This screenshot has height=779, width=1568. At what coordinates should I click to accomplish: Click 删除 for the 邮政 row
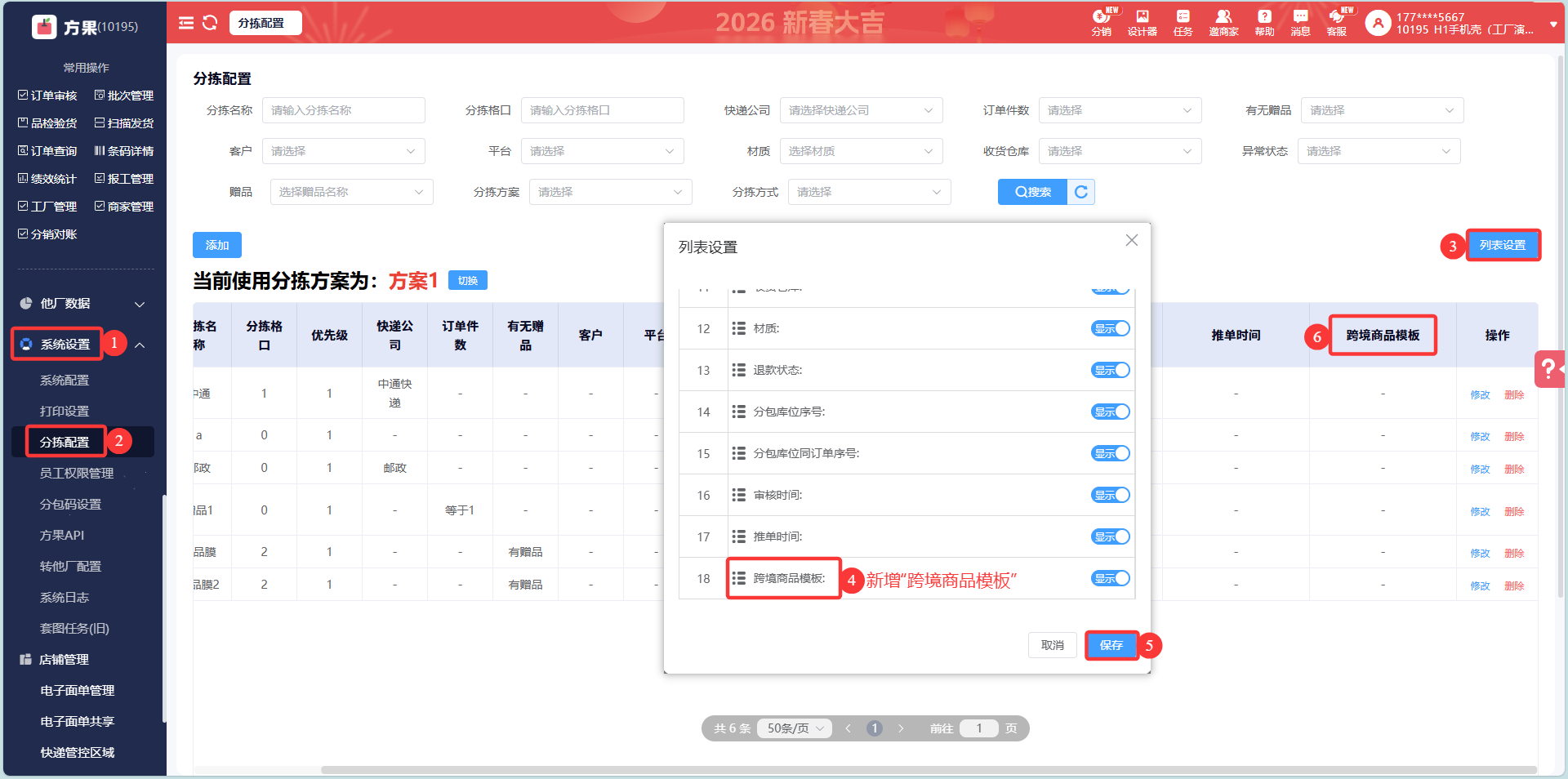pos(1514,470)
